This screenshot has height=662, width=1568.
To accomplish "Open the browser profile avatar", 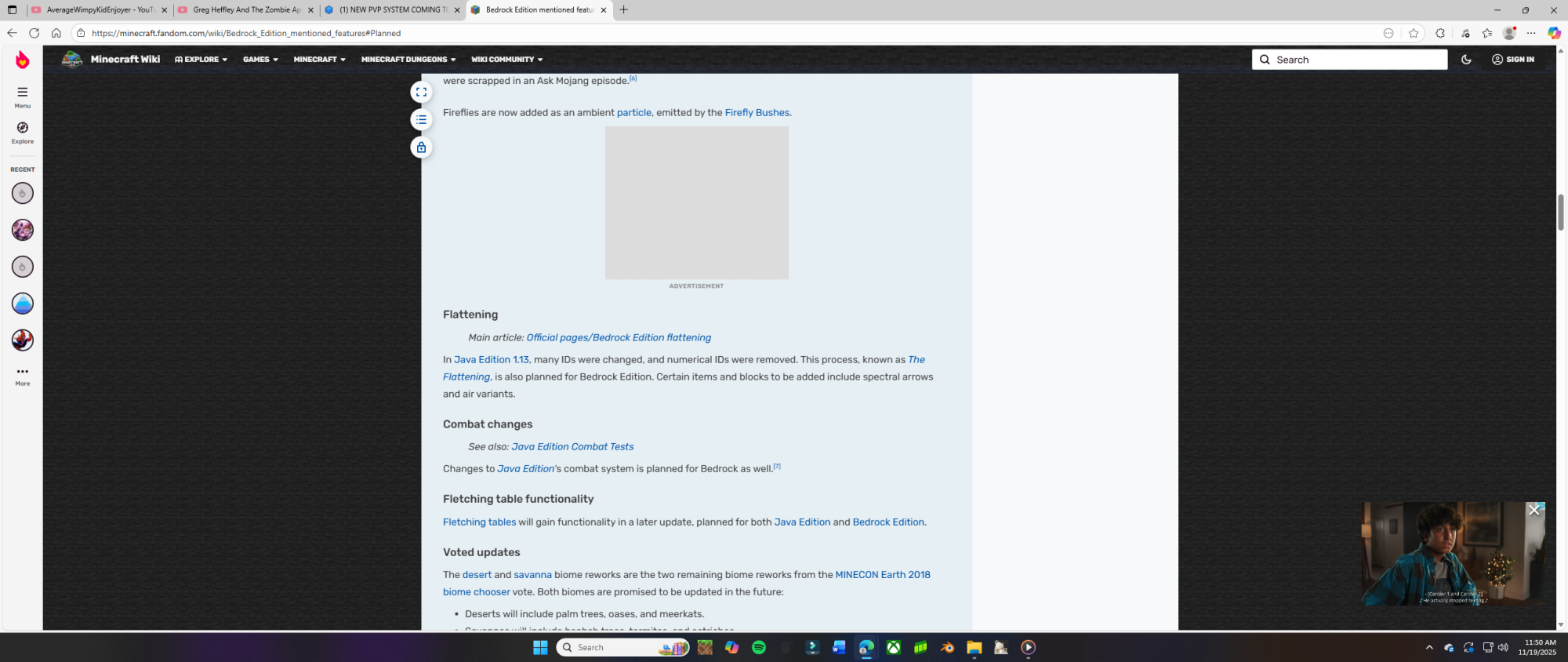I will [x=1509, y=33].
